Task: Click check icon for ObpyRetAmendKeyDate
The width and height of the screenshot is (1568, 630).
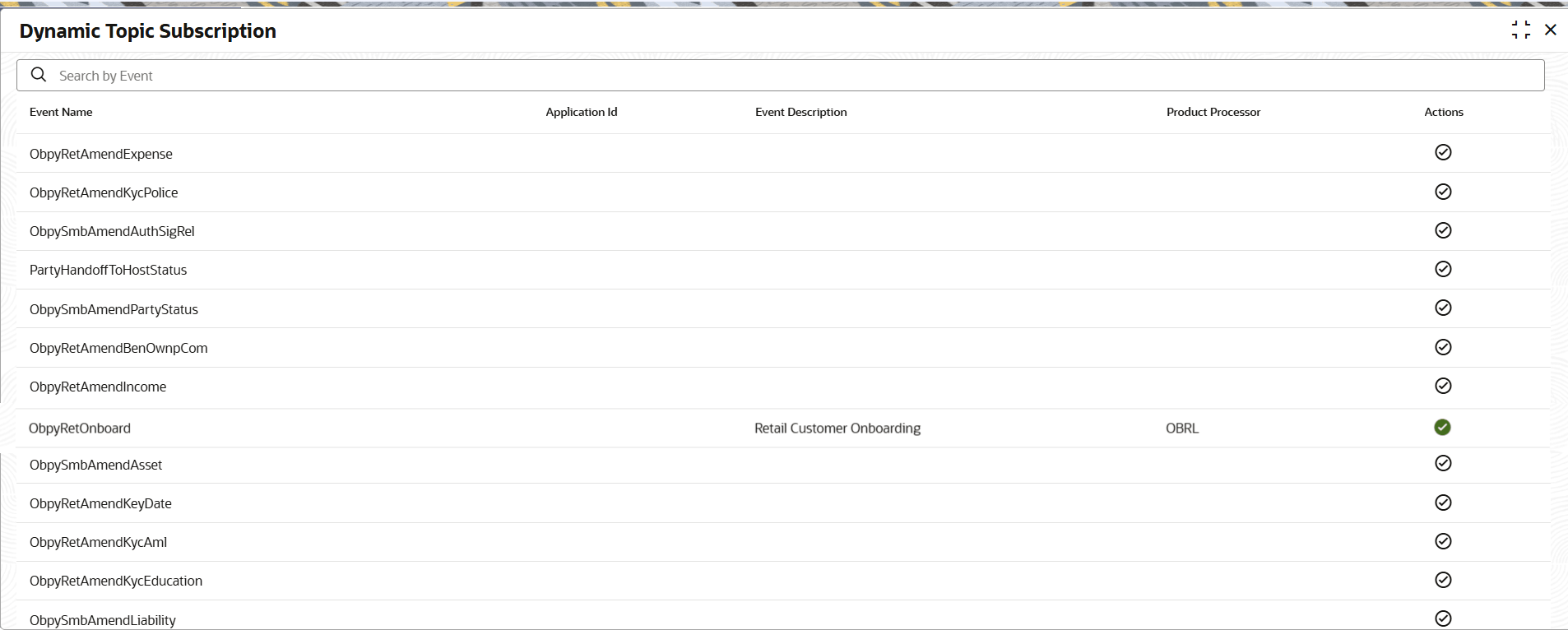Action: point(1443,503)
